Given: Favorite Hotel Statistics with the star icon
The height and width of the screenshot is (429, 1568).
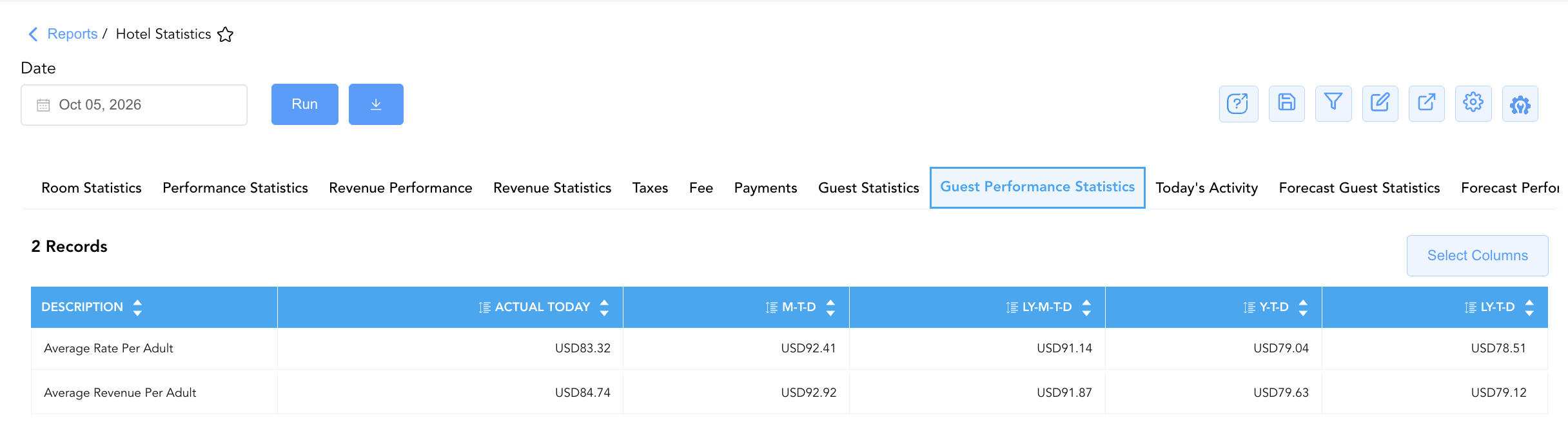Looking at the screenshot, I should [x=225, y=34].
